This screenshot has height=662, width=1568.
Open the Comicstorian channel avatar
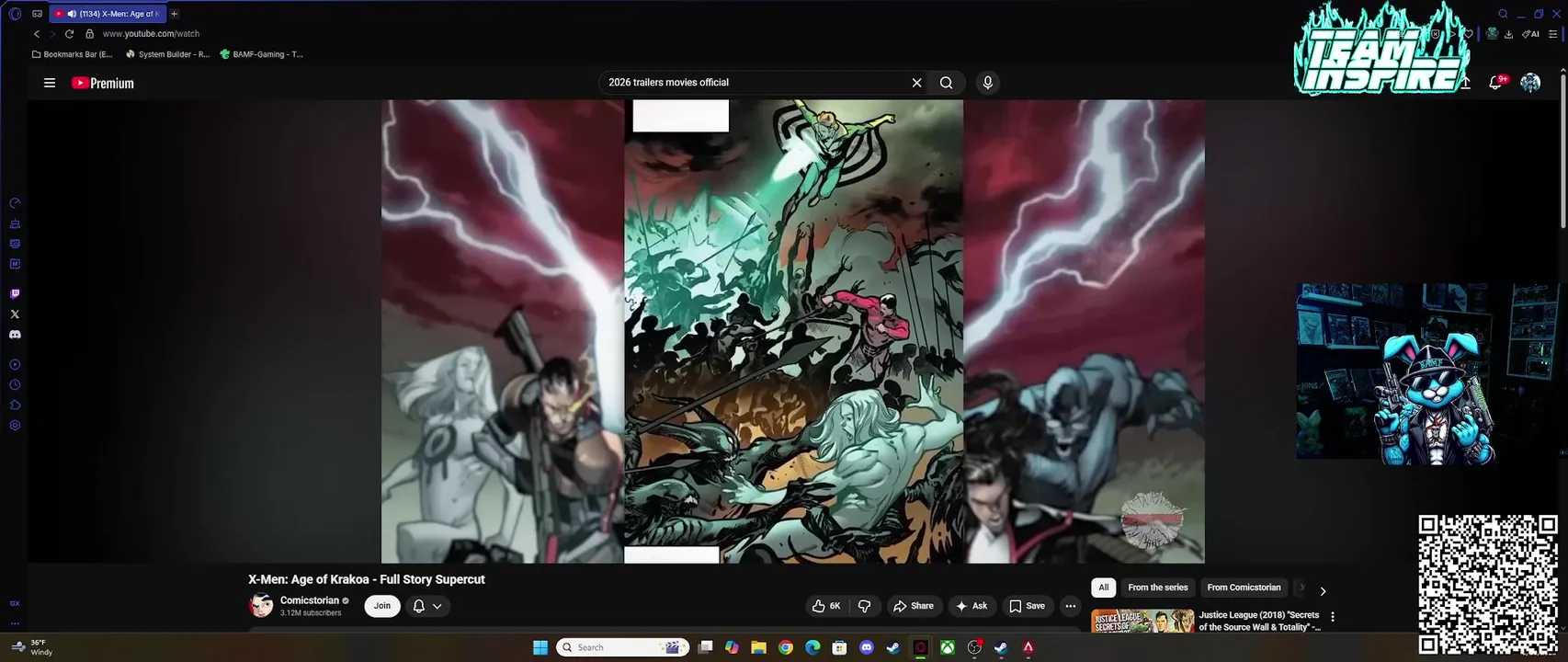(x=261, y=605)
